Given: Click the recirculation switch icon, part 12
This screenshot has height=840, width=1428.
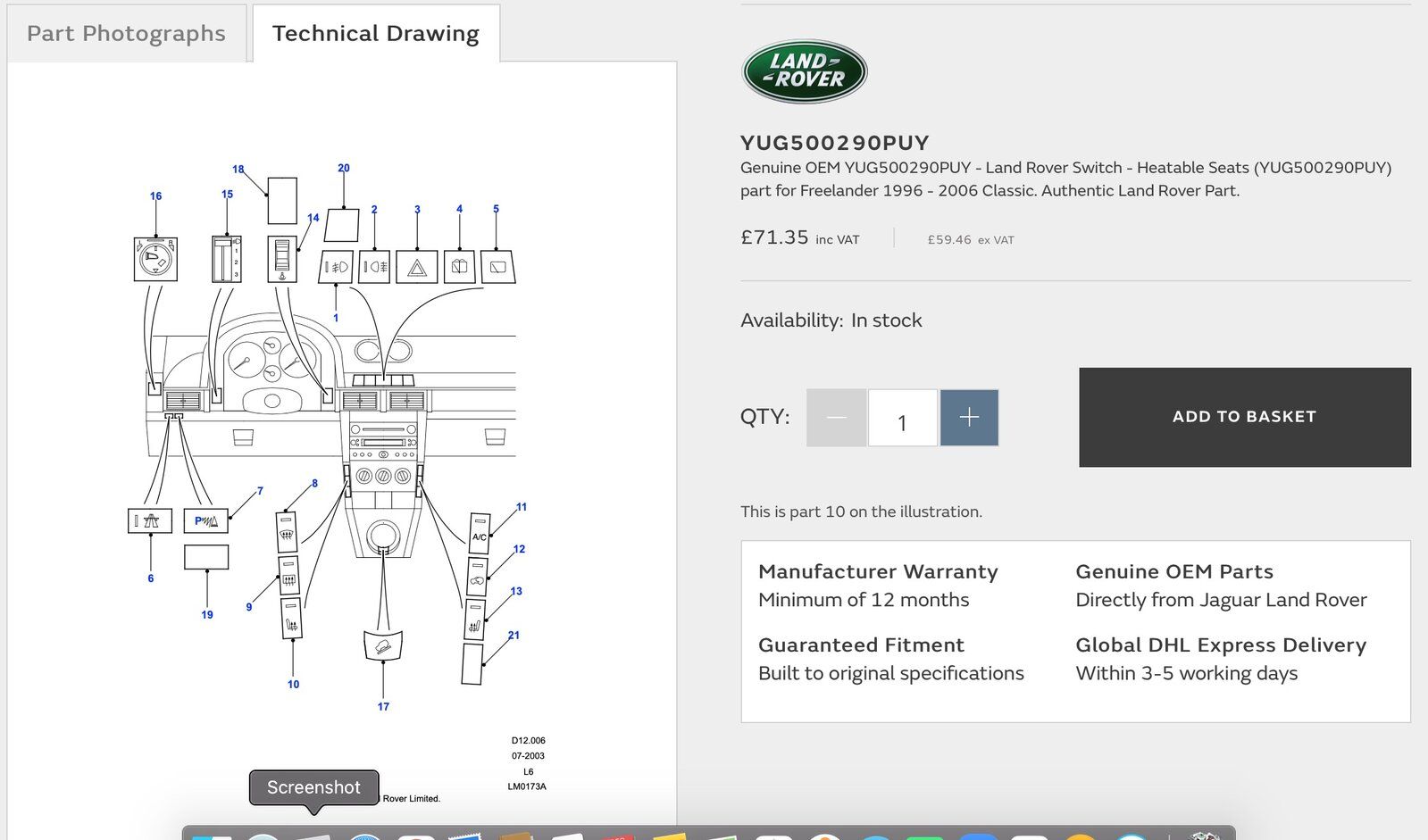Looking at the screenshot, I should click(477, 577).
